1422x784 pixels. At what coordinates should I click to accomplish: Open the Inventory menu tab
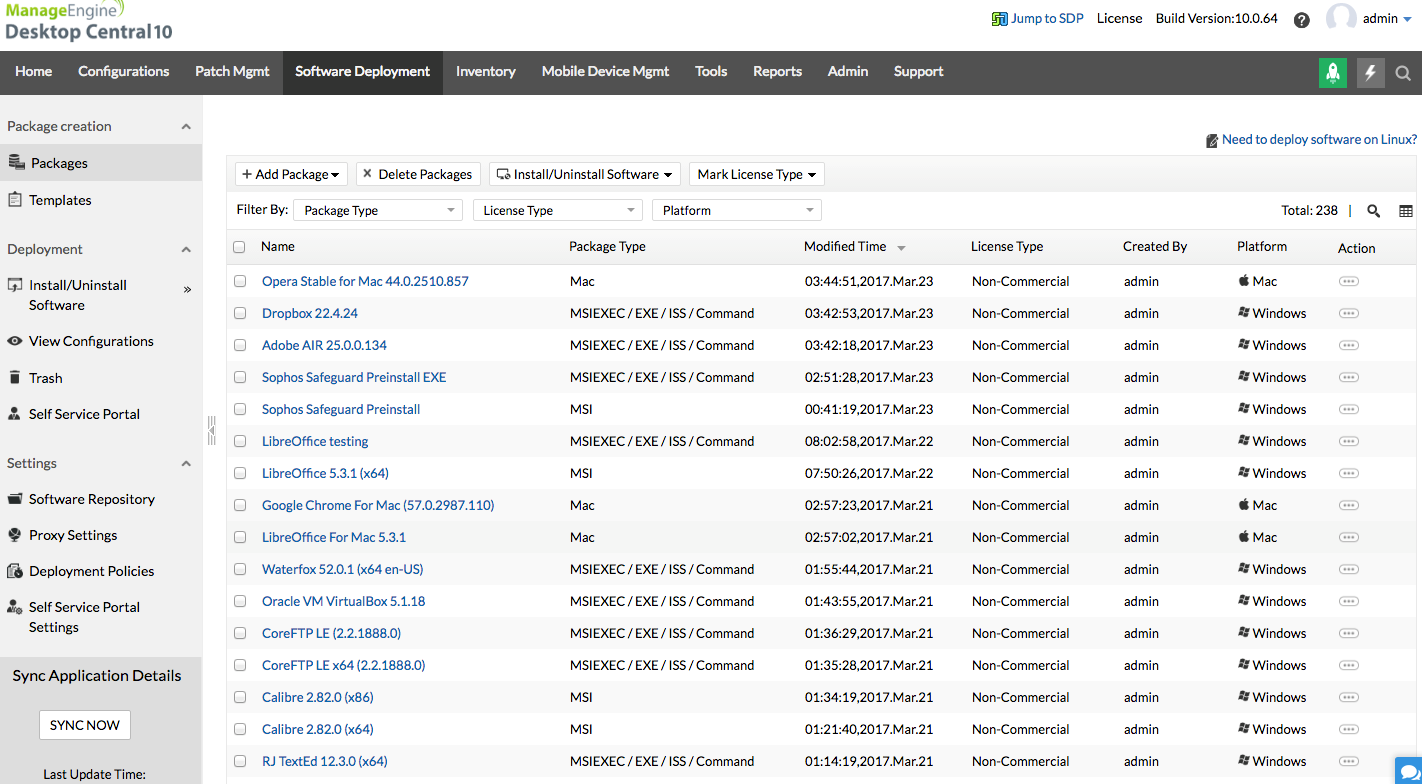point(485,72)
